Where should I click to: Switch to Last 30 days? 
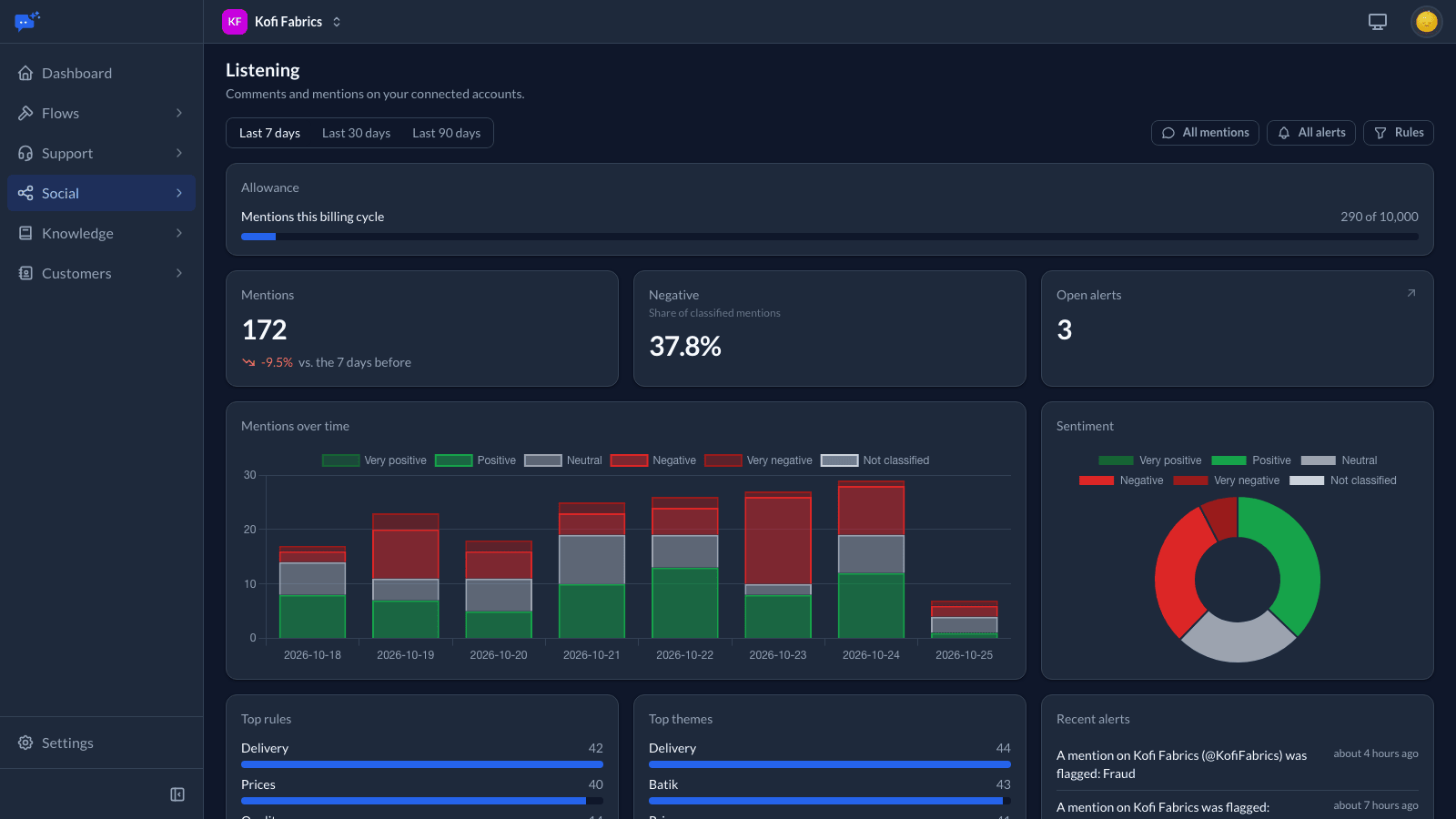pyautogui.click(x=356, y=133)
